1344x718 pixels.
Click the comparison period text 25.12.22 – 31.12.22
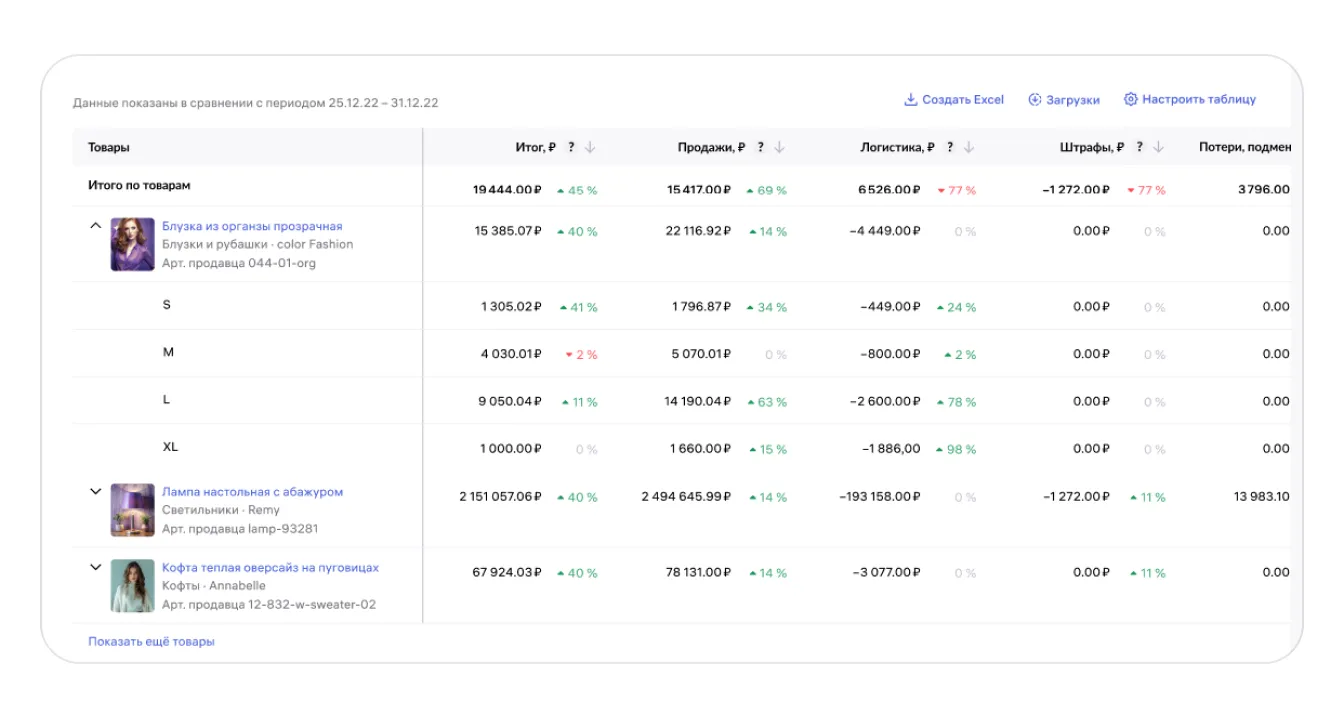[383, 103]
